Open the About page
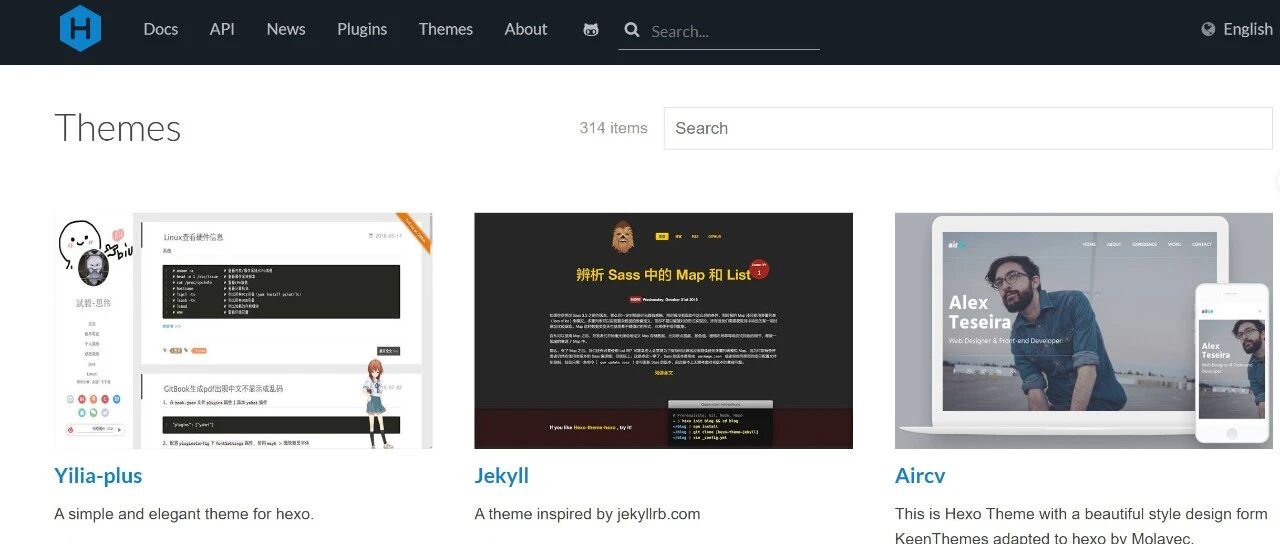This screenshot has width=1280, height=544. [x=526, y=29]
